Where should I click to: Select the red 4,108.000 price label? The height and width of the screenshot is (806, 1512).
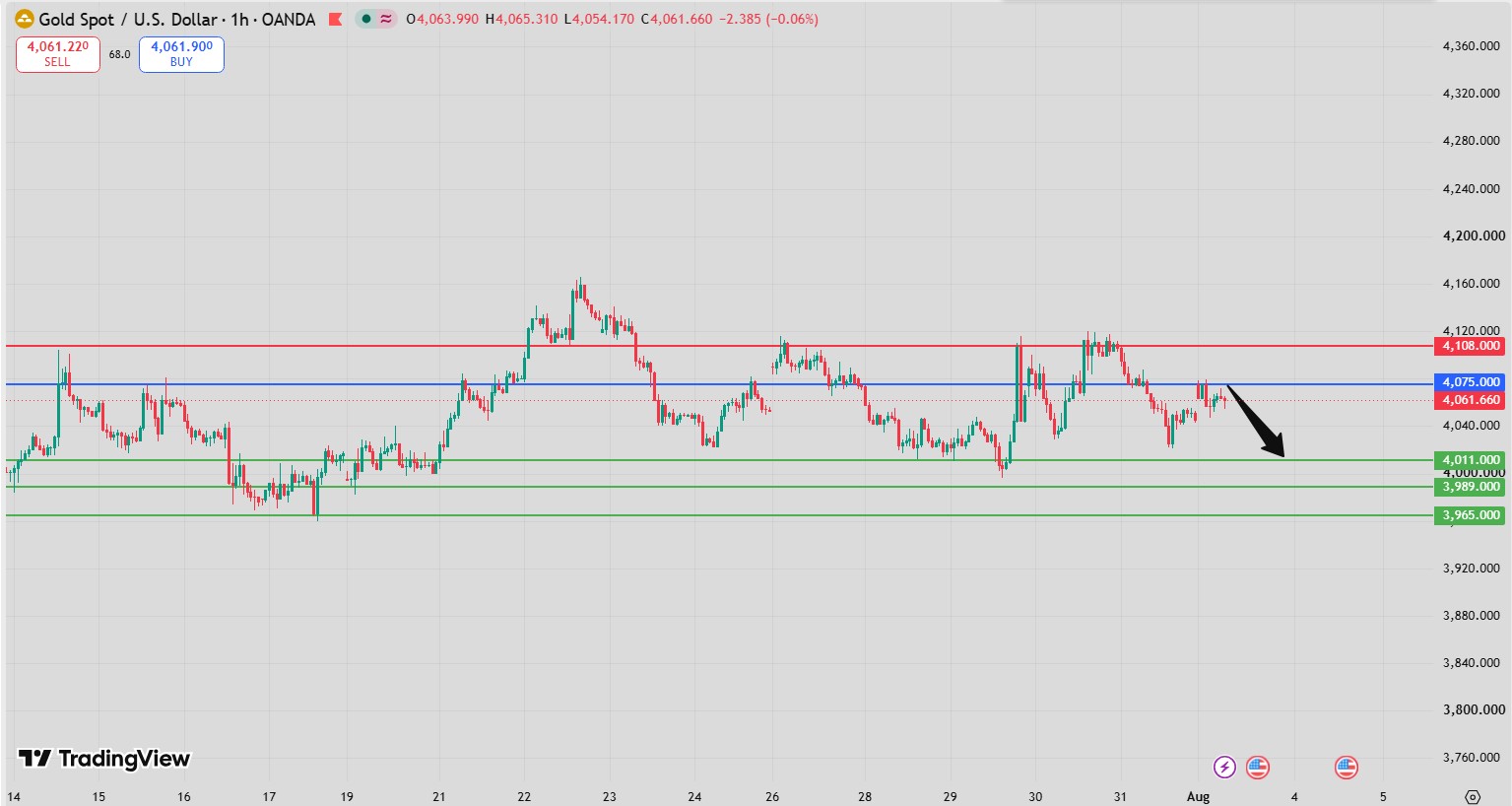pyautogui.click(x=1471, y=346)
